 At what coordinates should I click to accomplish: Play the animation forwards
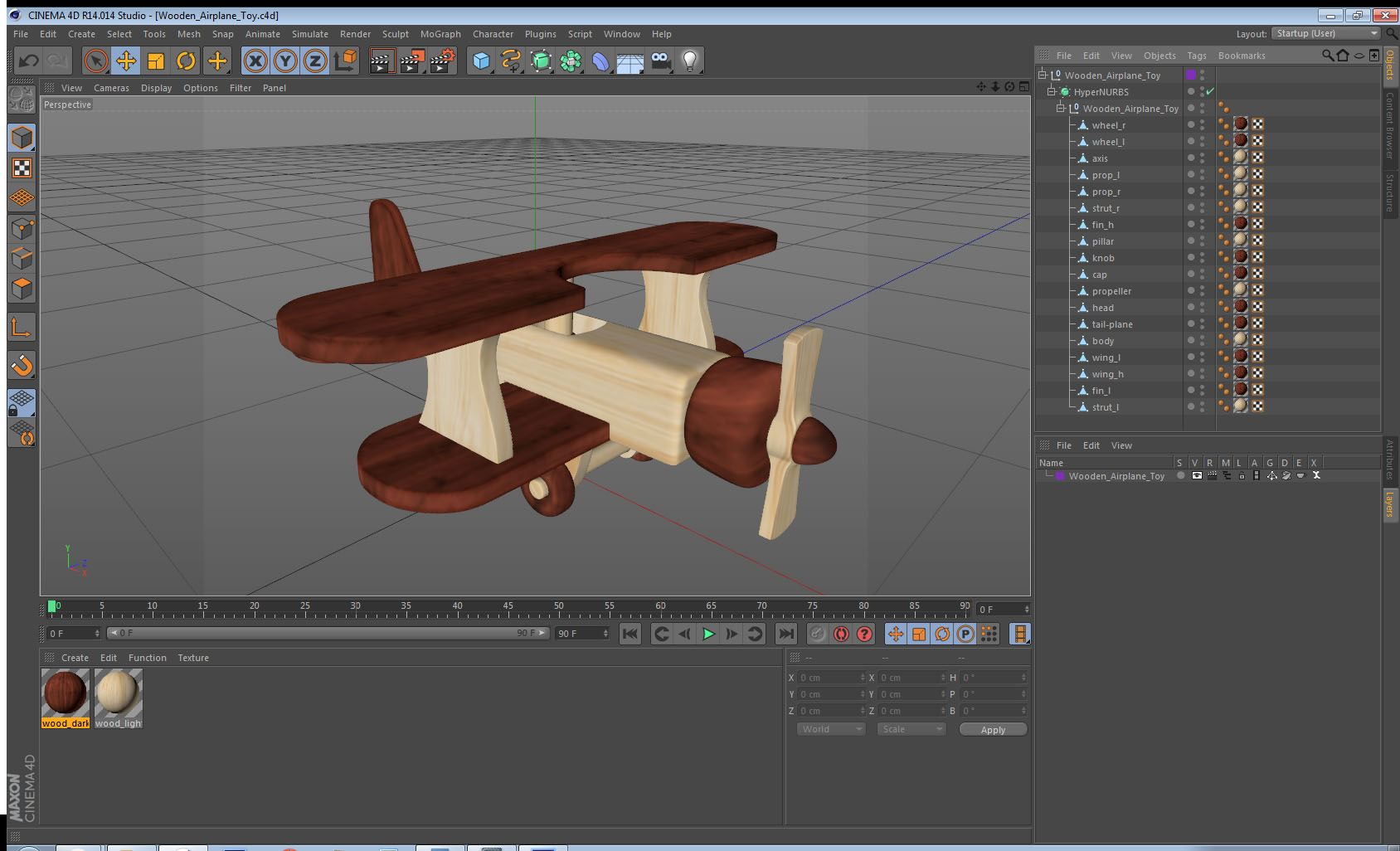pyautogui.click(x=708, y=634)
